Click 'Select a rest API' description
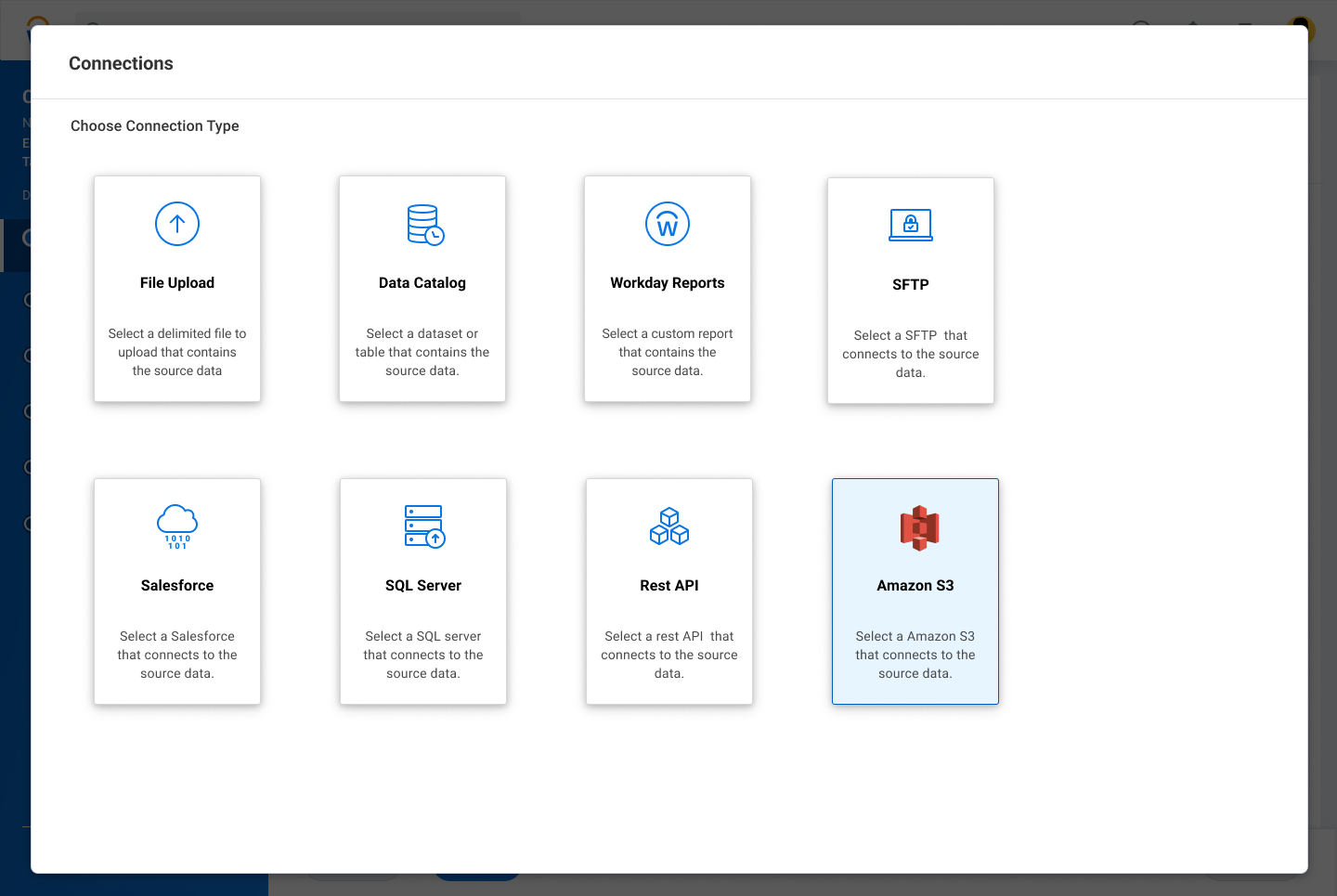This screenshot has height=896, width=1337. point(669,655)
